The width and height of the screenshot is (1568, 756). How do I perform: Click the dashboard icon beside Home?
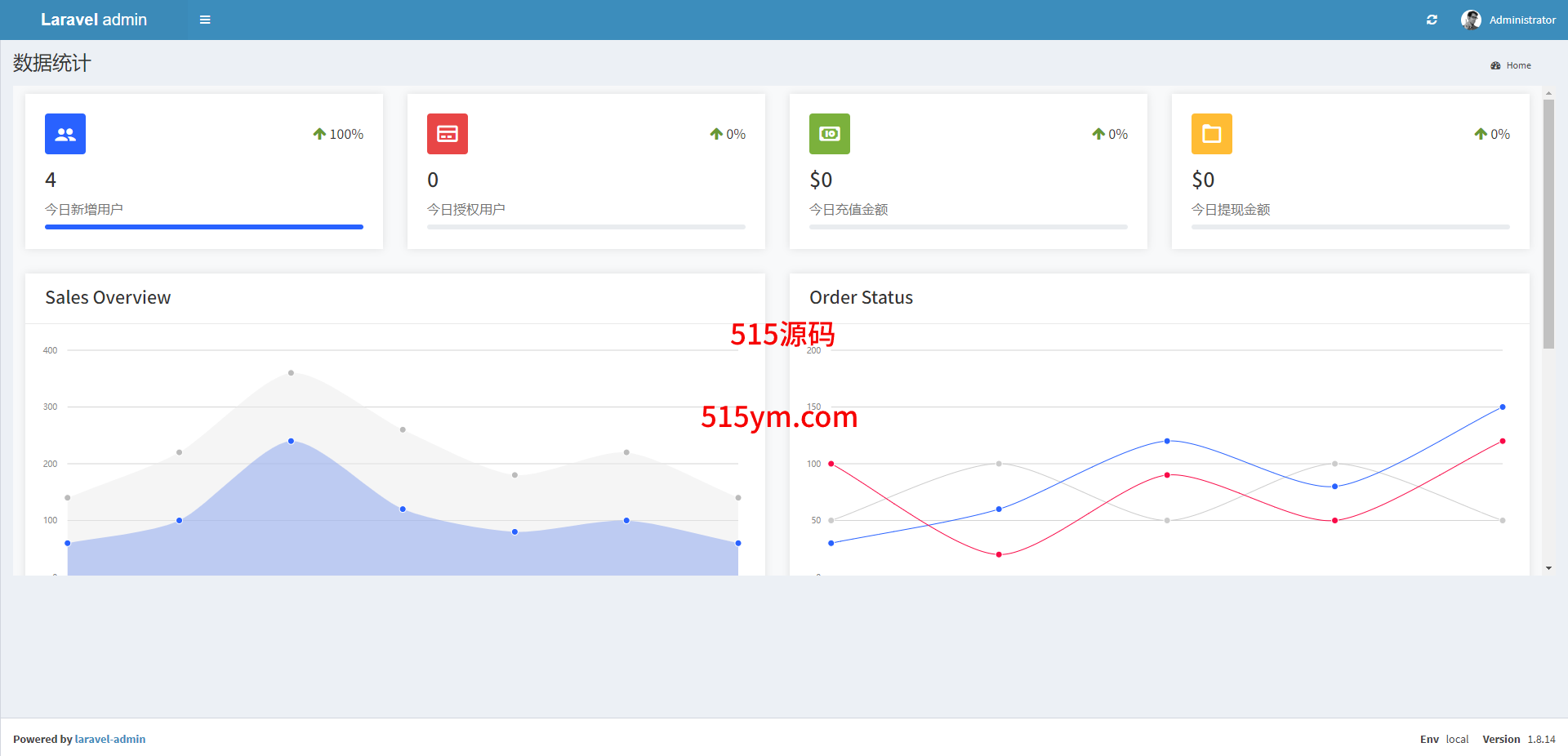[x=1495, y=65]
